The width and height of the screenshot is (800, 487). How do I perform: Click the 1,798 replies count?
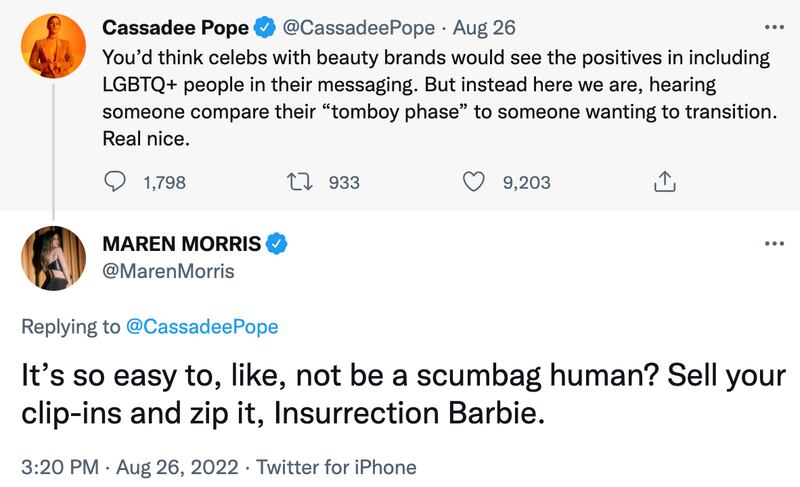coord(165,182)
